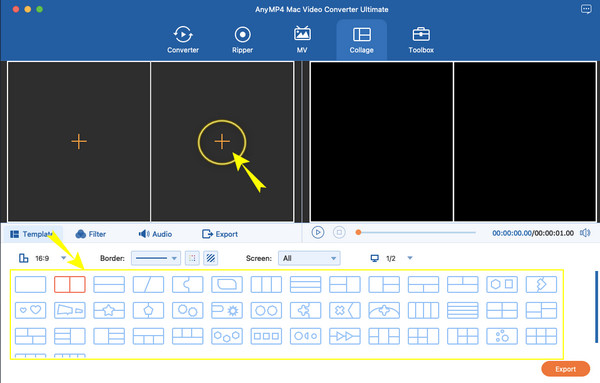Select the pentagon shape template
The width and height of the screenshot is (600, 383).
tap(148, 310)
